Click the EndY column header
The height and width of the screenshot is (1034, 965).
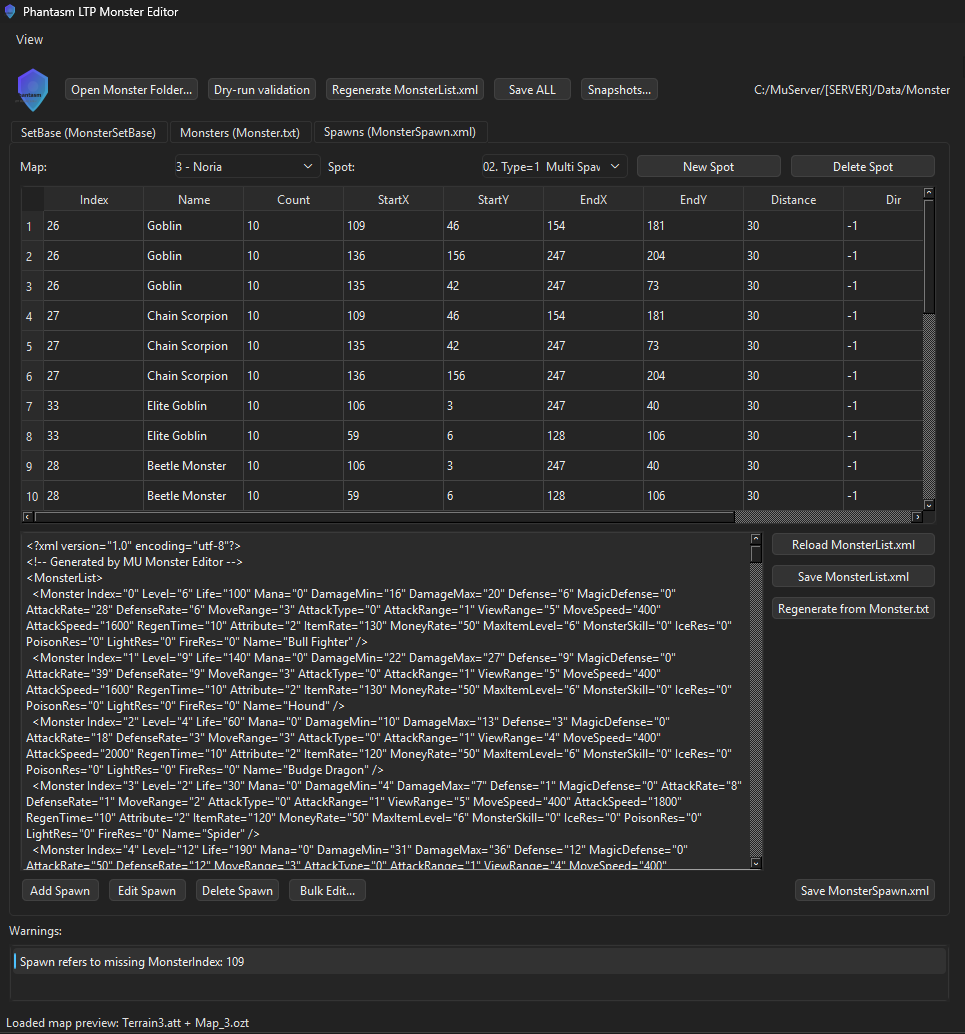pos(693,200)
